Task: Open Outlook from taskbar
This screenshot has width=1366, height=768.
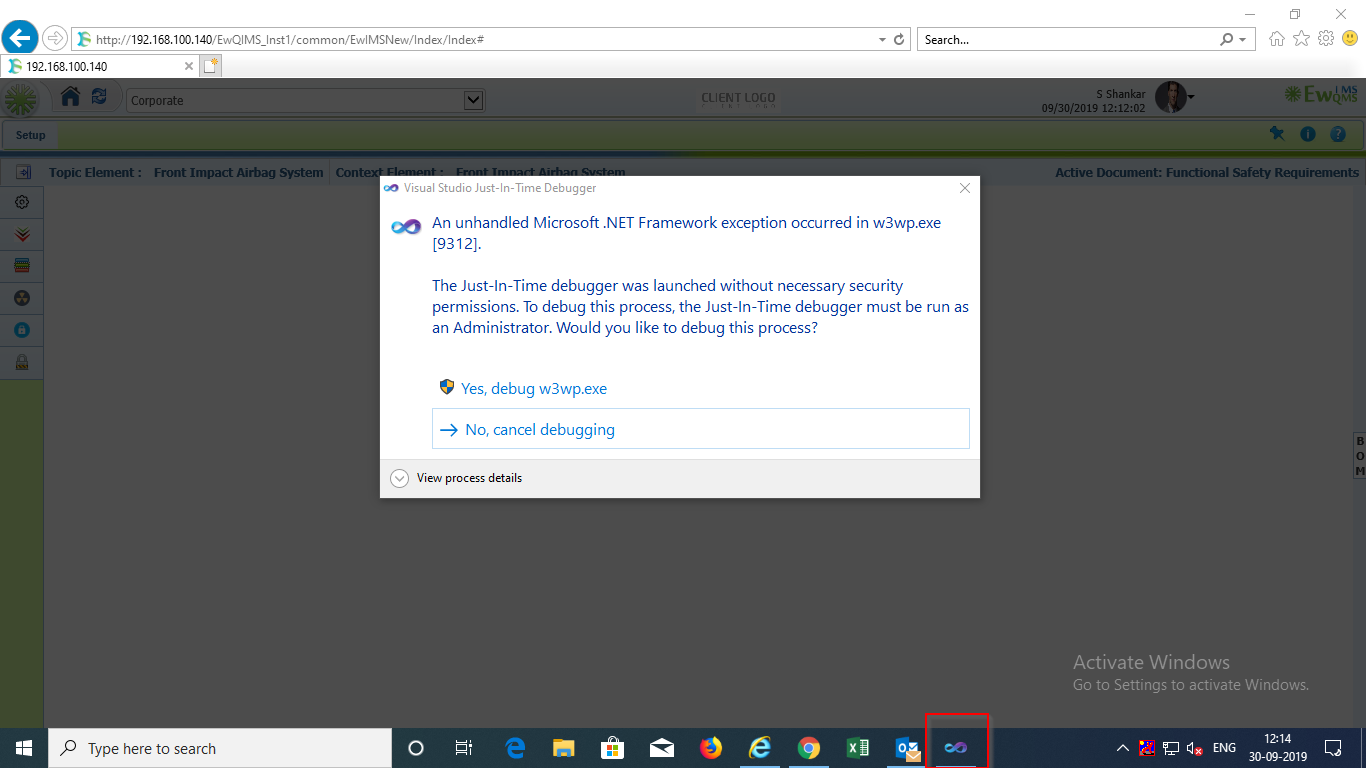Action: tap(907, 748)
